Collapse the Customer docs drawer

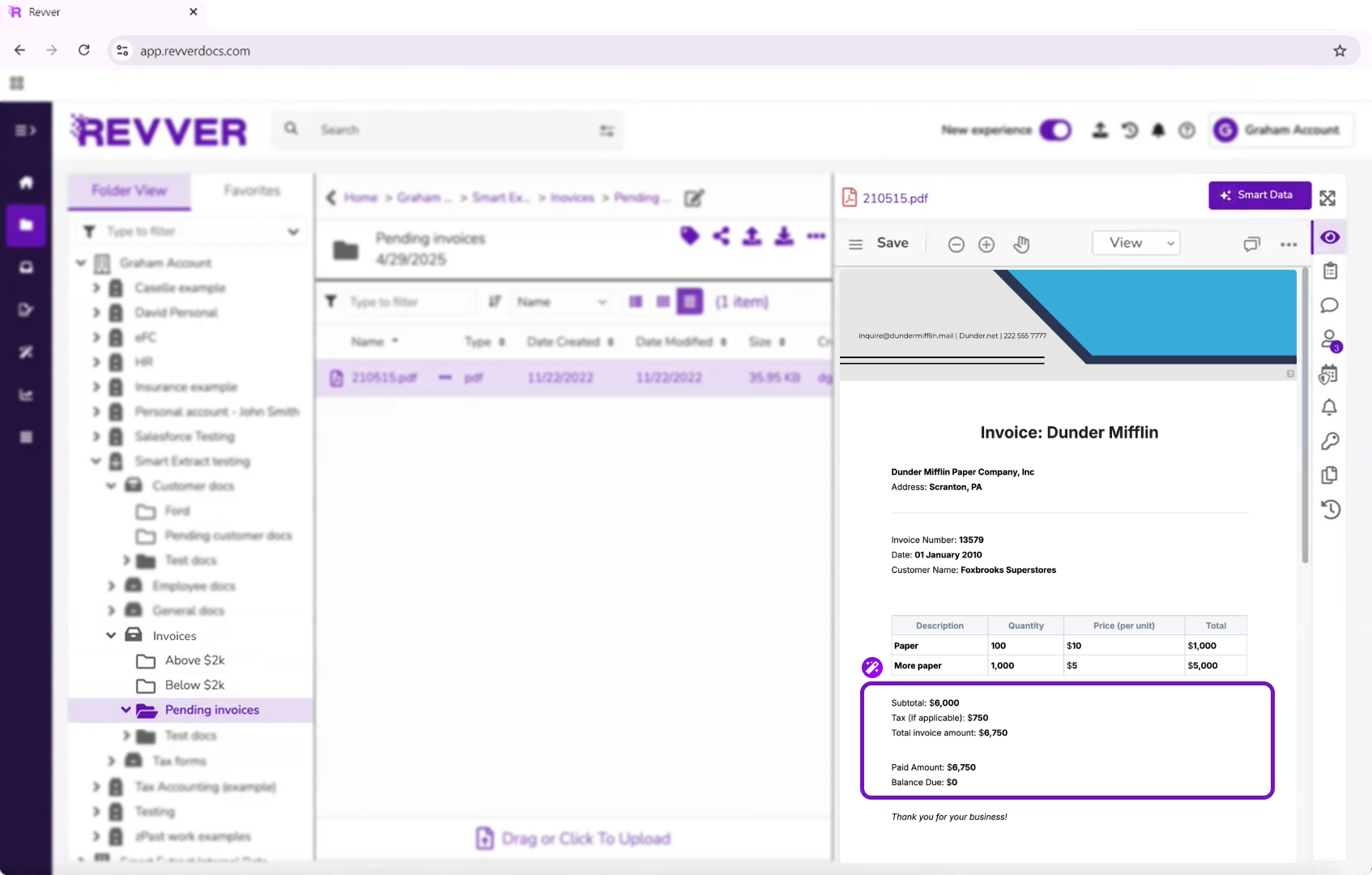pyautogui.click(x=111, y=486)
